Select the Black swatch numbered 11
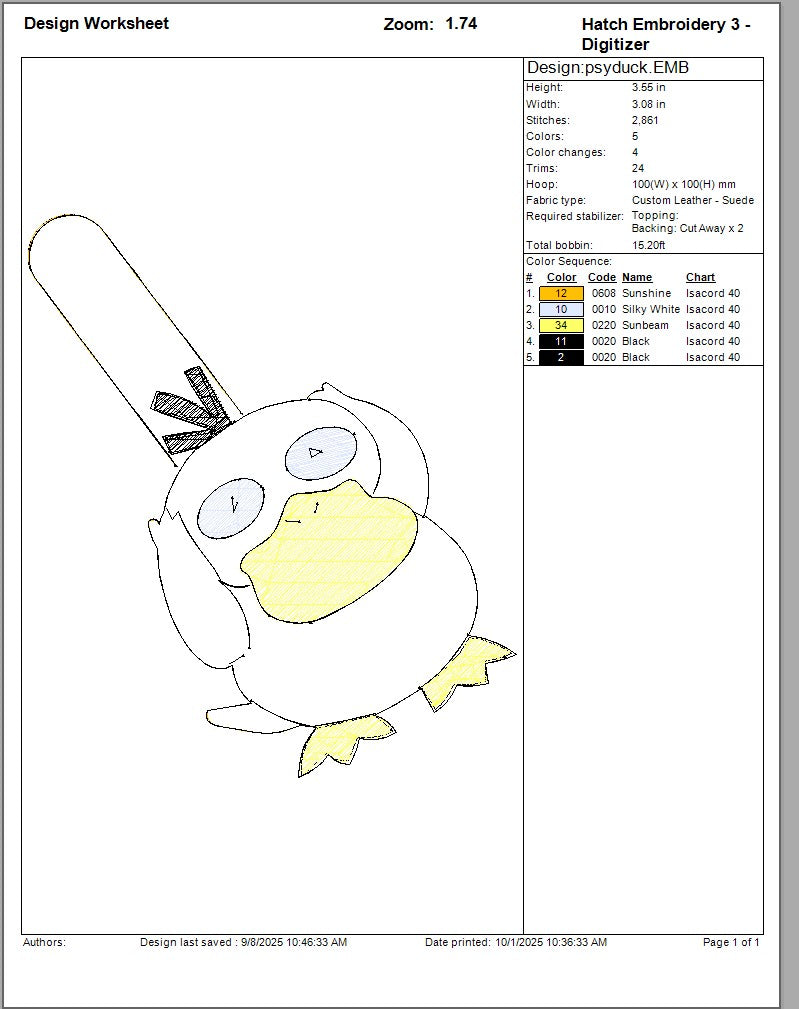Viewport: 799px width, 1009px height. (561, 341)
